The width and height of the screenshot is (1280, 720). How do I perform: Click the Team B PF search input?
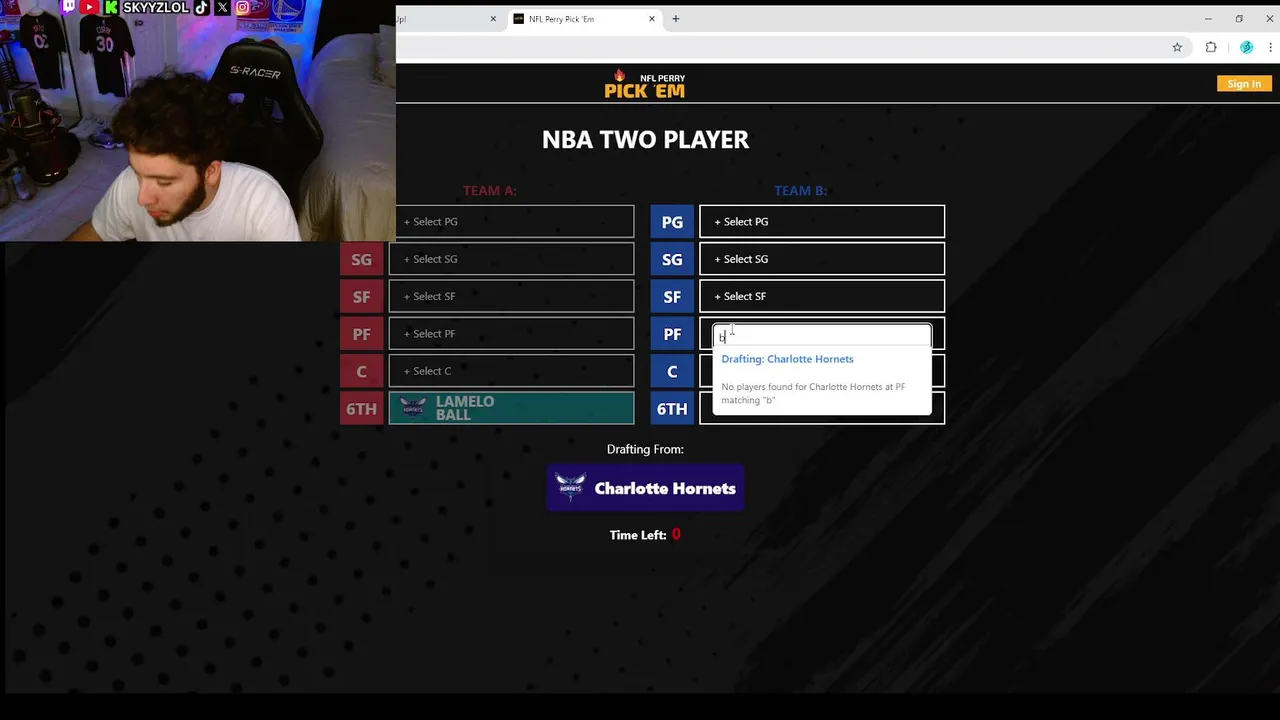point(822,336)
